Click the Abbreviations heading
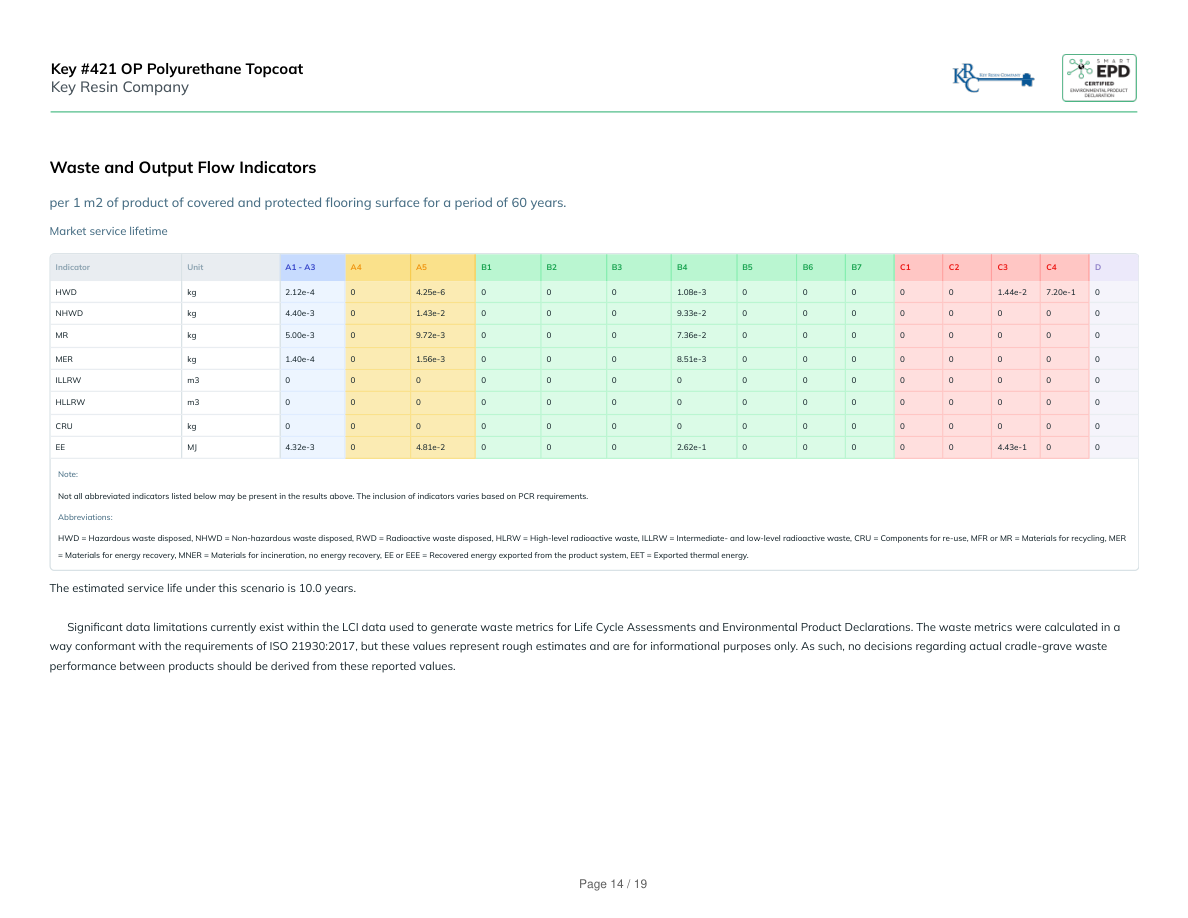The image size is (1188, 918). tap(85, 517)
